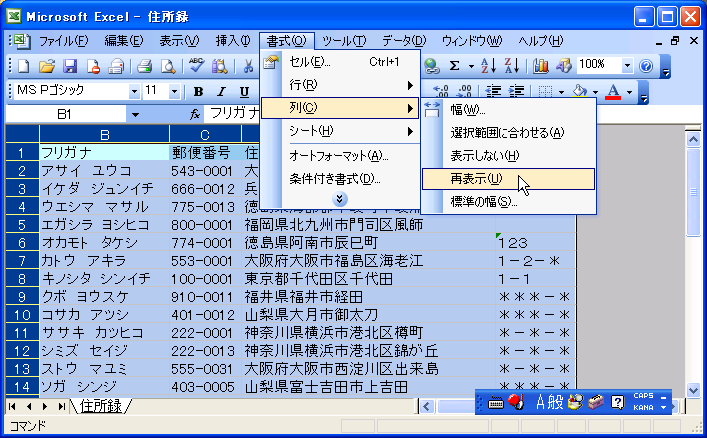Choose 表示しない(H) to hide columns
Screen dimensions: 707x438
click(509, 156)
